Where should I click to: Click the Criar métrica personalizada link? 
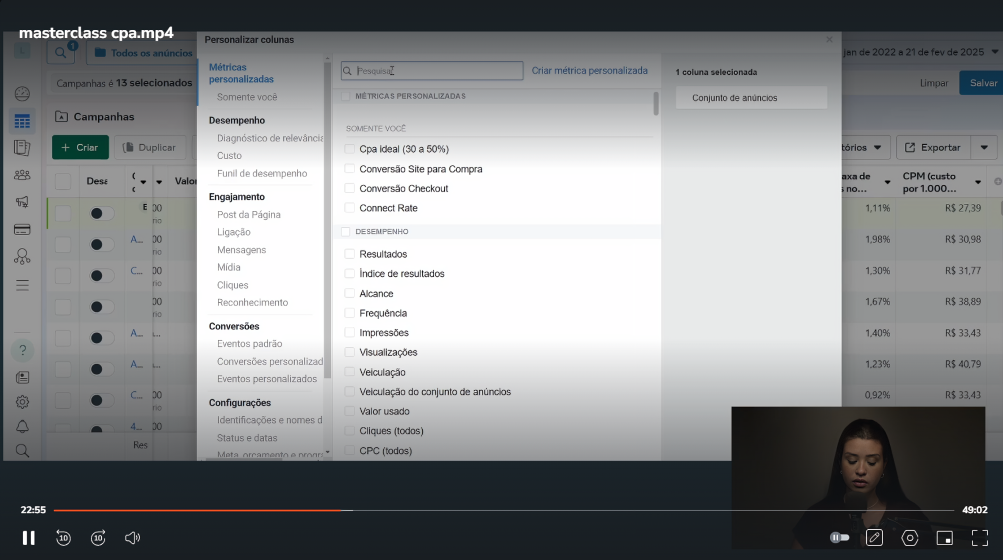click(589, 71)
